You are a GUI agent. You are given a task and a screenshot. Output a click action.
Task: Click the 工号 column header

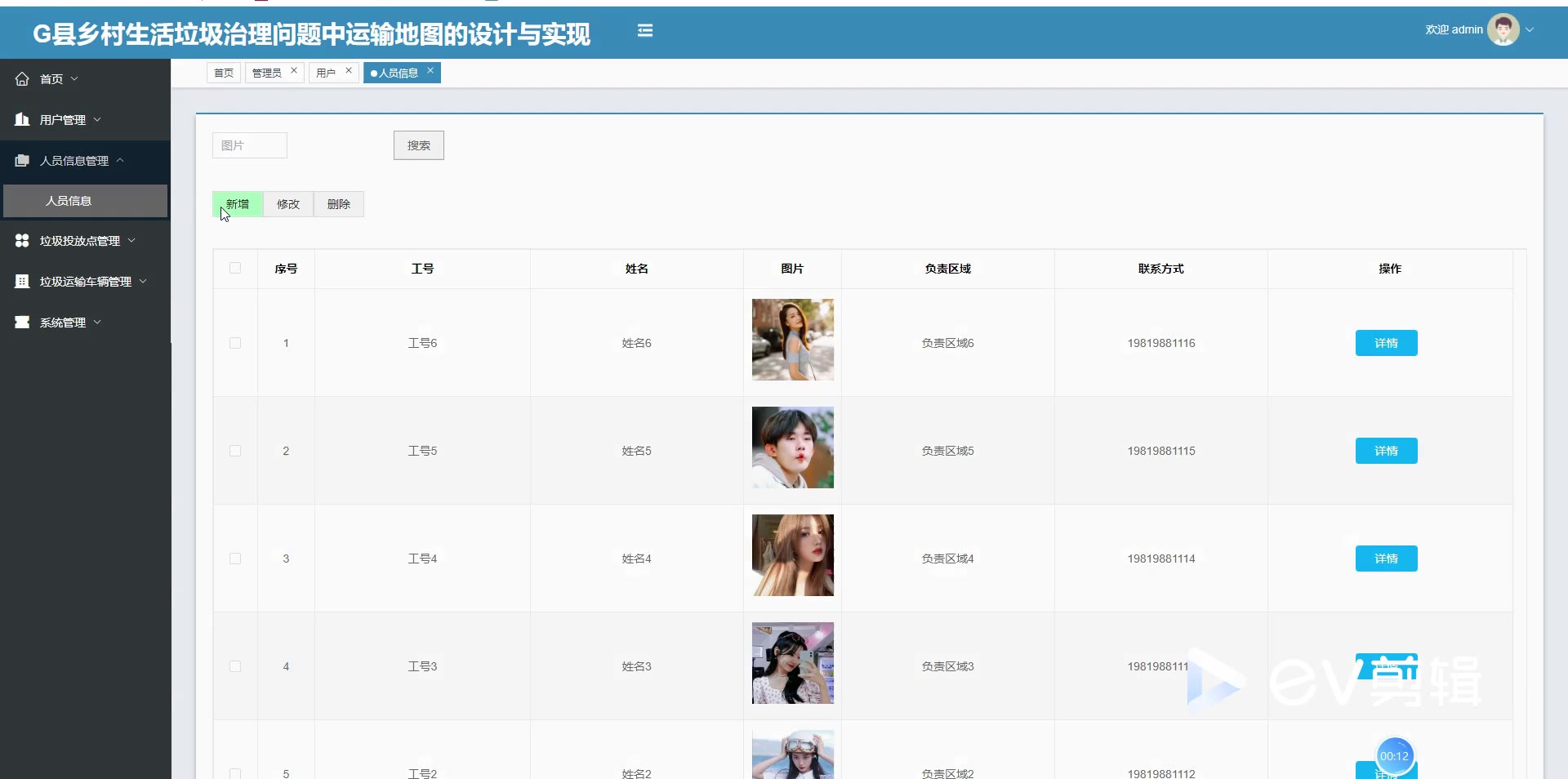point(422,269)
